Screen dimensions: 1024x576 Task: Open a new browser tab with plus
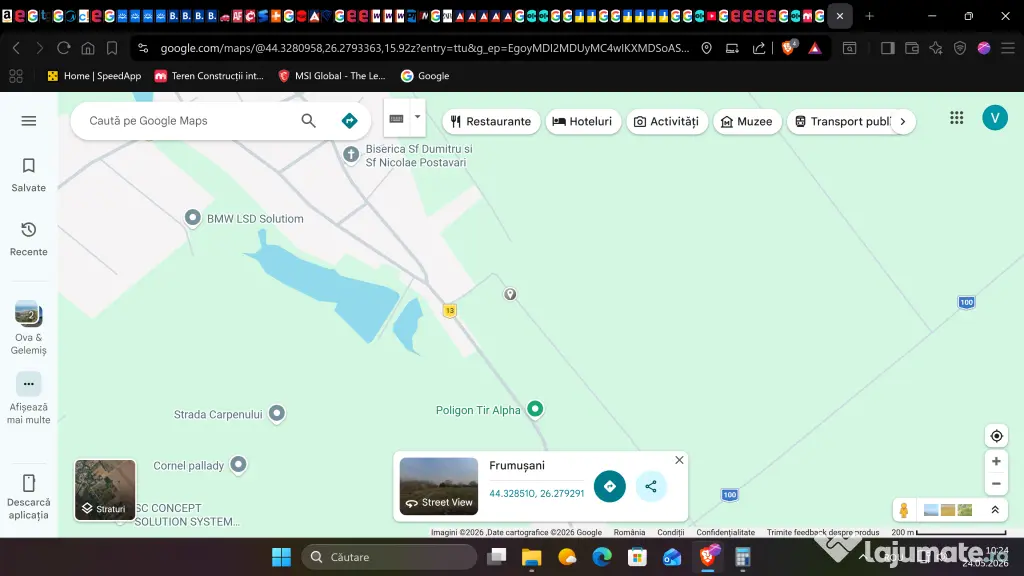pyautogui.click(x=869, y=16)
